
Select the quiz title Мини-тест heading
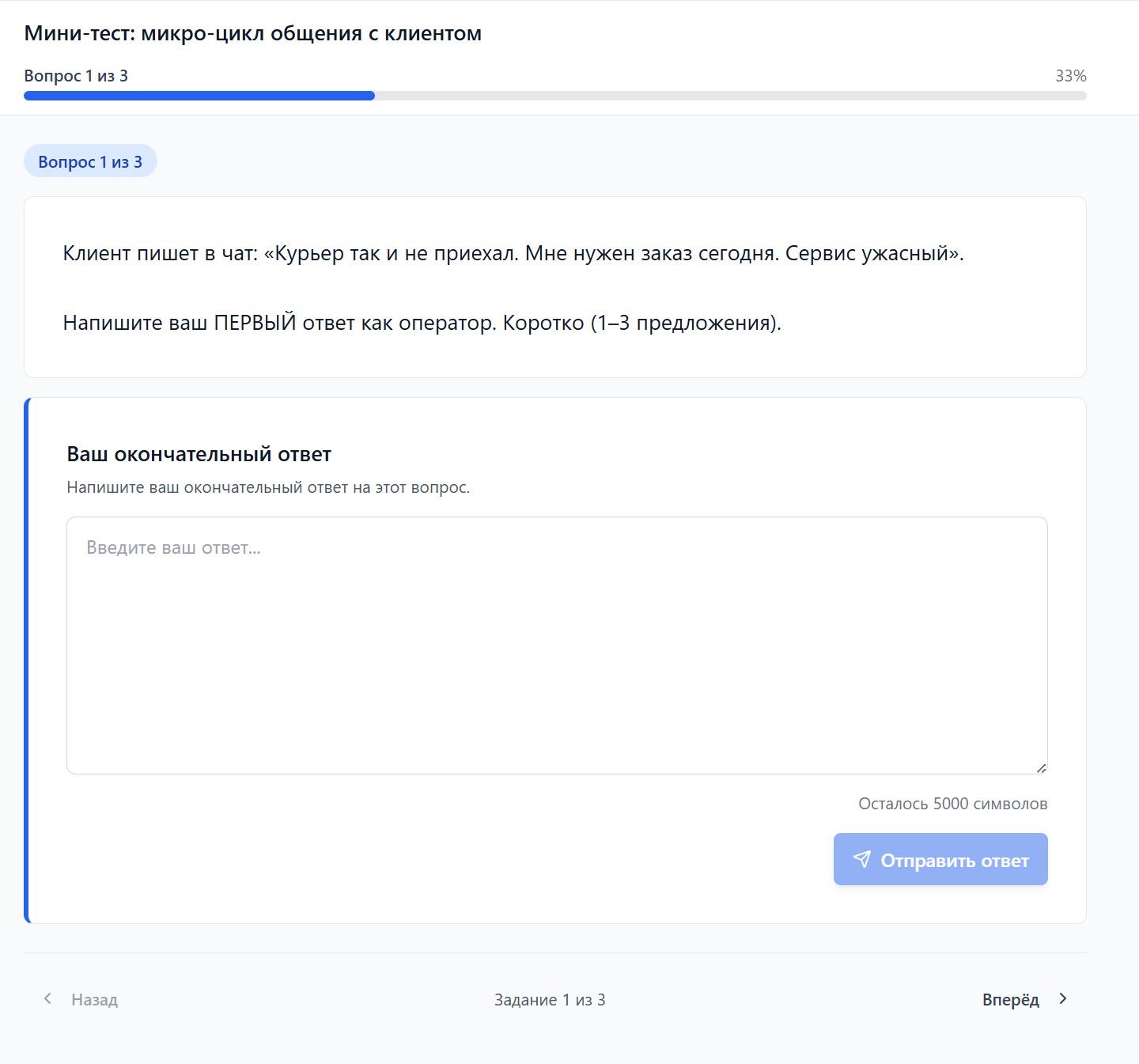pos(252,33)
